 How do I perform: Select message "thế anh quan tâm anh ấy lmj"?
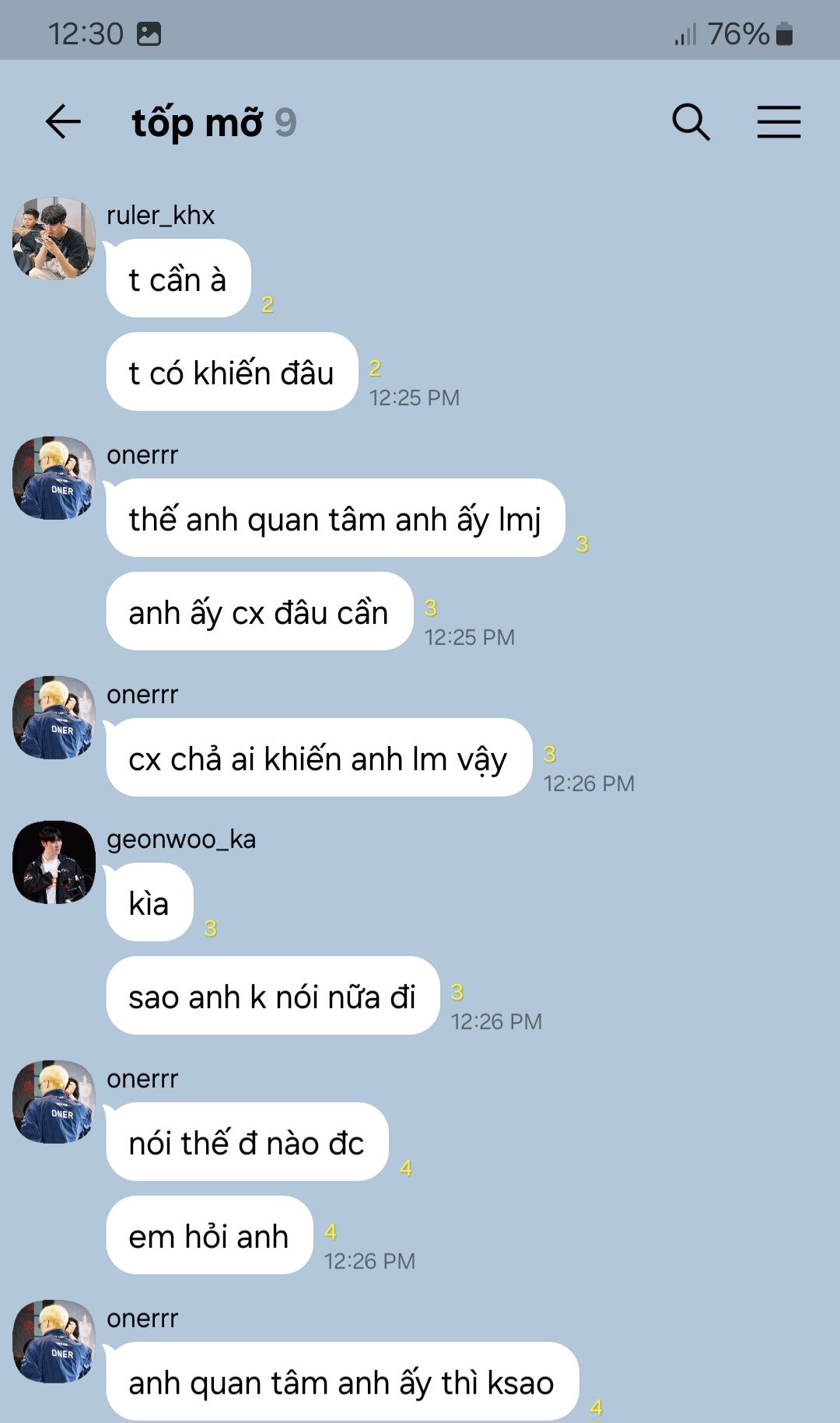point(335,518)
